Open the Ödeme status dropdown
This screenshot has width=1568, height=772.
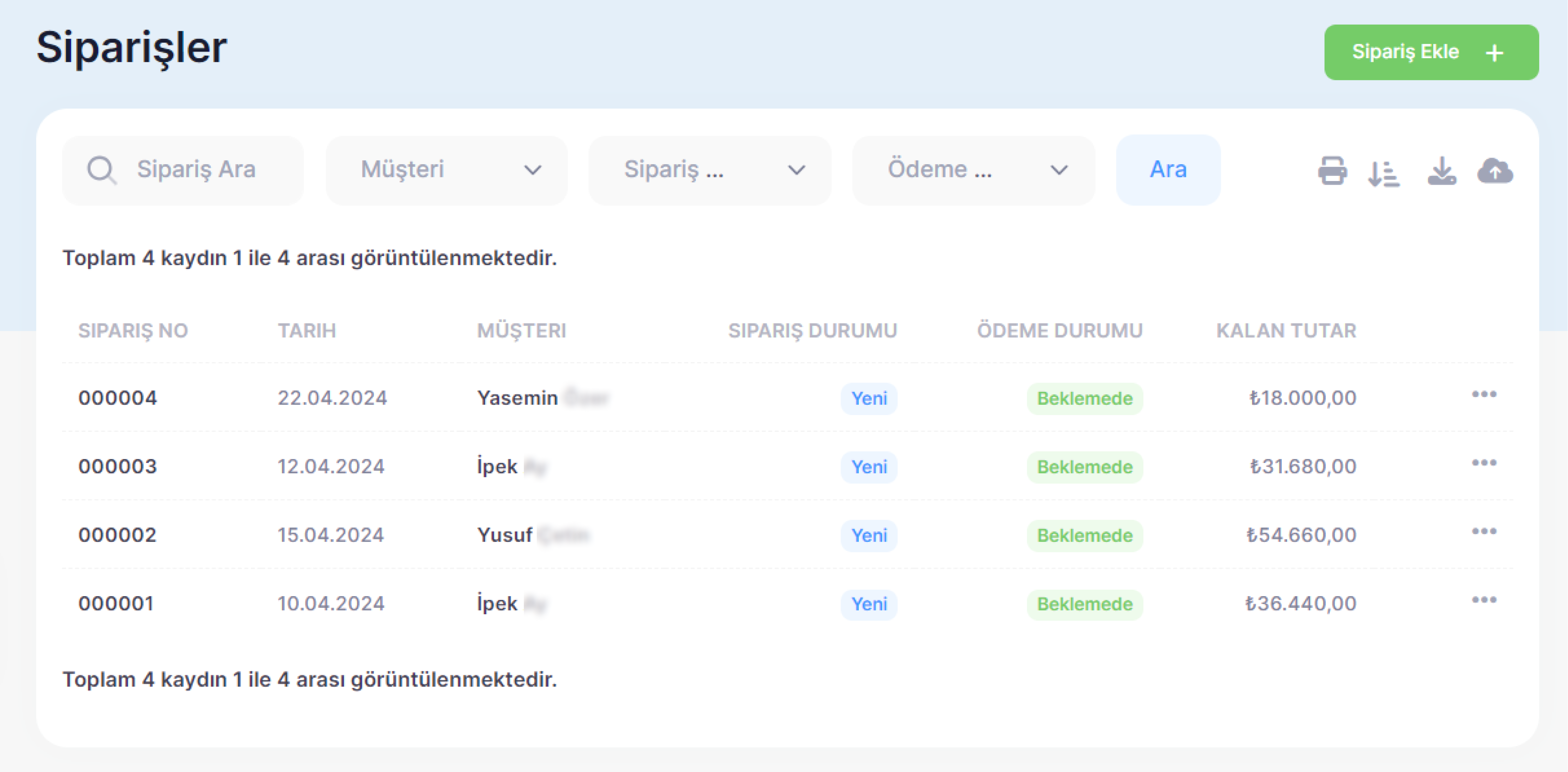(x=973, y=170)
